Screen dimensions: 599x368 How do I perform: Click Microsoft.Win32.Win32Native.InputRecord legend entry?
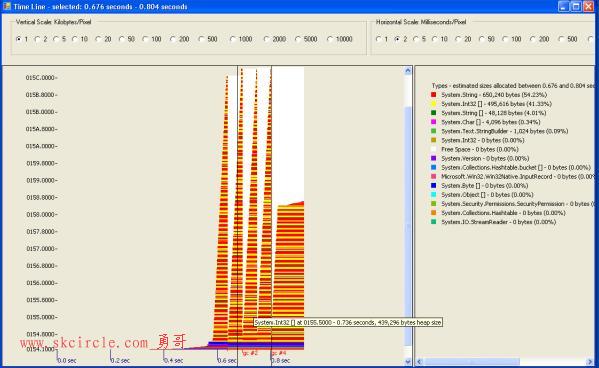click(518, 177)
